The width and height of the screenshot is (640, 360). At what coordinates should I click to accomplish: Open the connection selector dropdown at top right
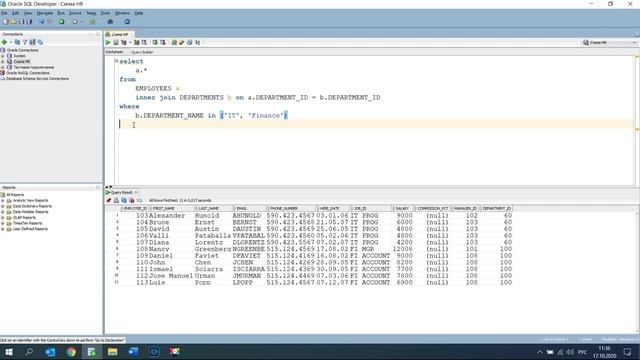point(610,42)
